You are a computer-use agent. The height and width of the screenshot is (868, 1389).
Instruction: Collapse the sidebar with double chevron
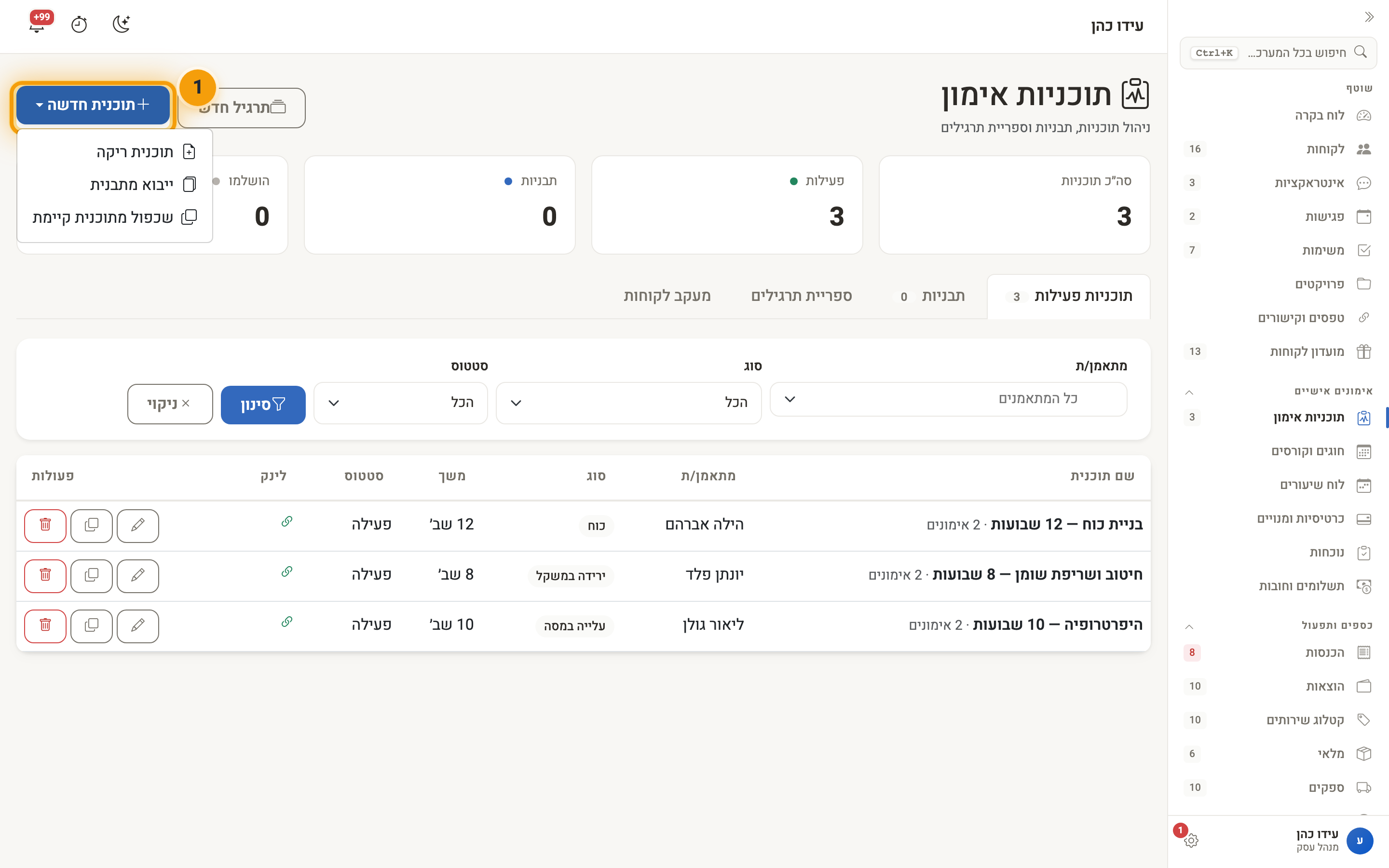[x=1369, y=17]
